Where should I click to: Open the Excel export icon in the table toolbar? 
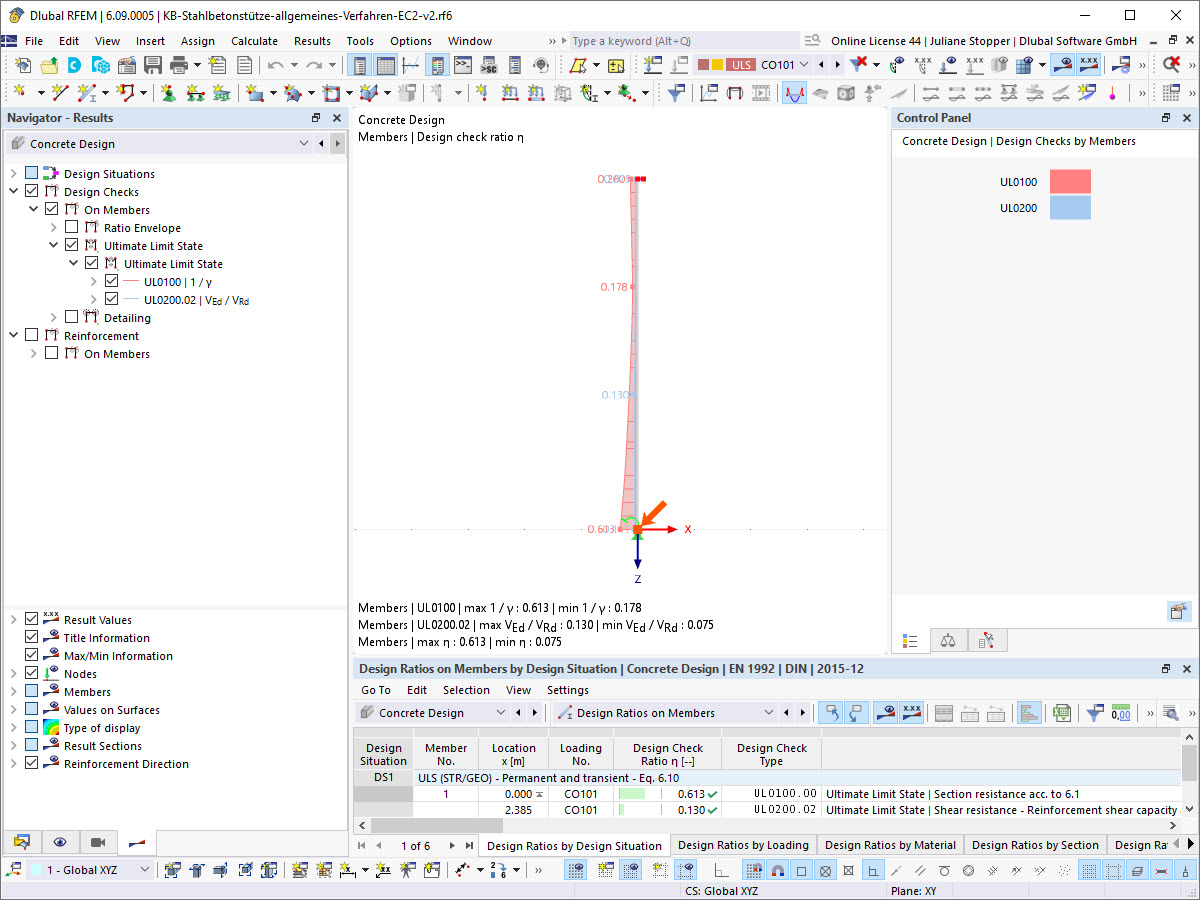1060,712
